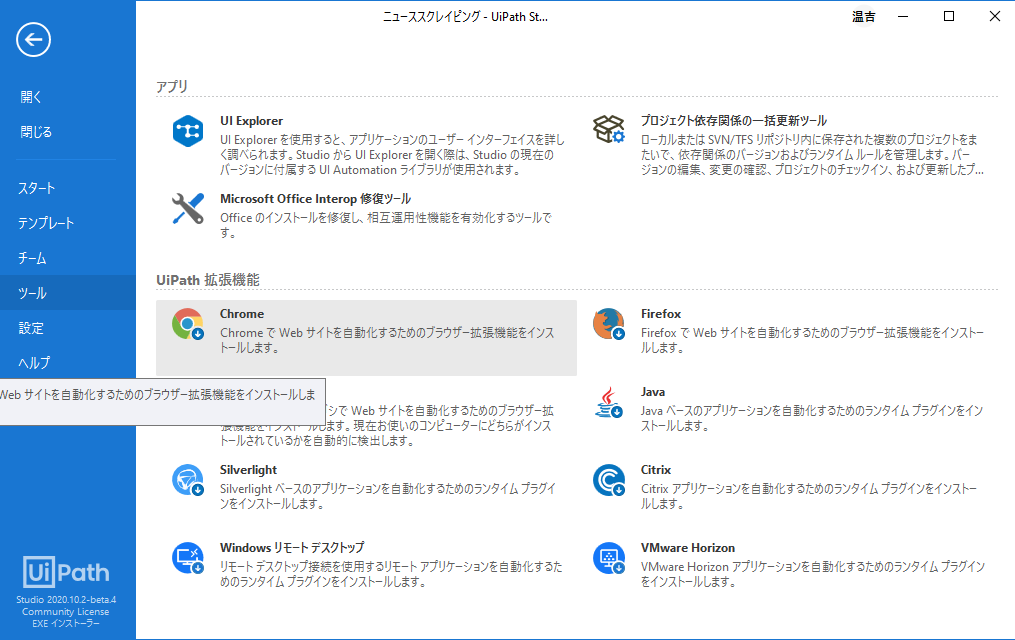Click the Silverlight plugin description text
This screenshot has width=1015, height=640.
388,496
